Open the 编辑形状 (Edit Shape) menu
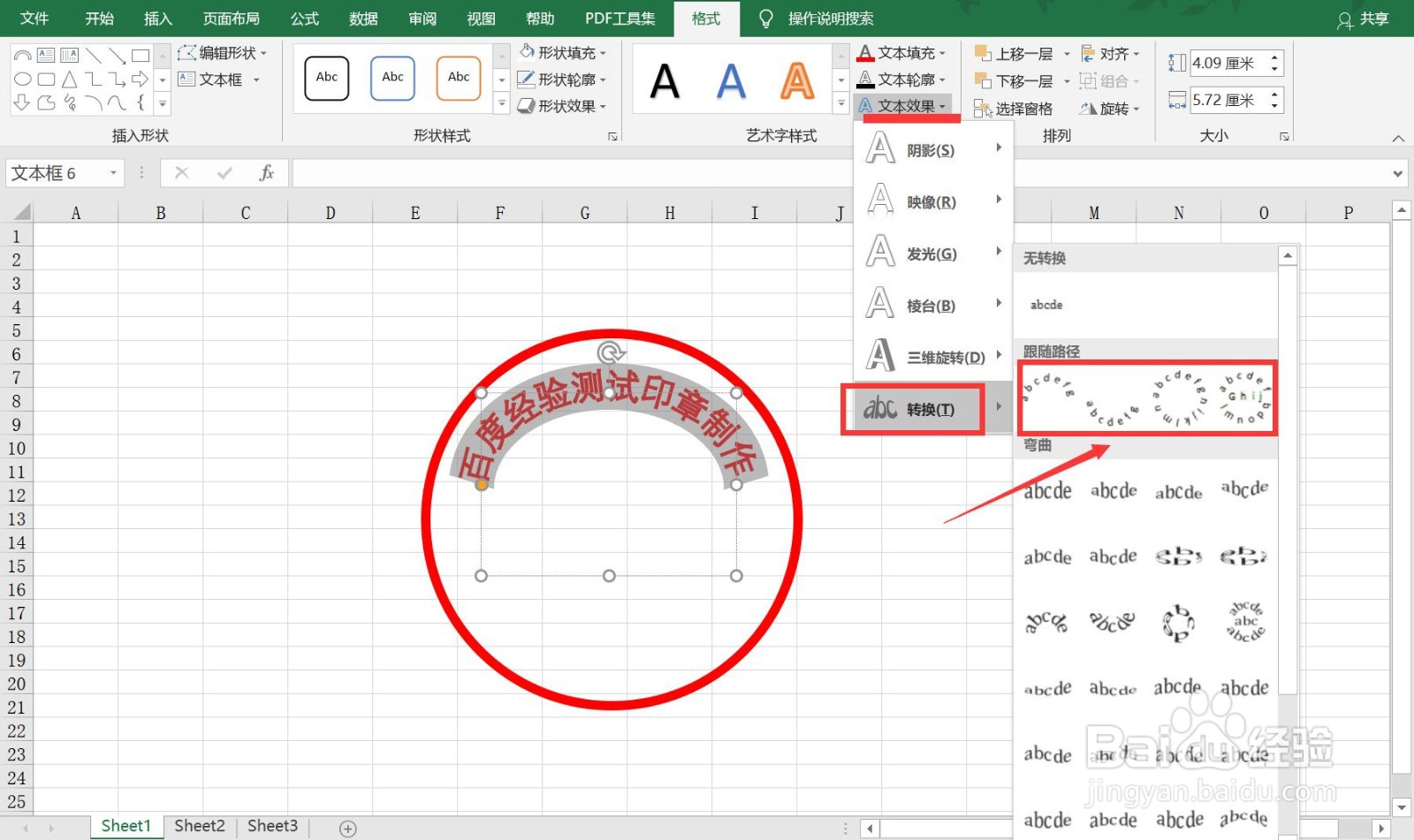 click(223, 52)
